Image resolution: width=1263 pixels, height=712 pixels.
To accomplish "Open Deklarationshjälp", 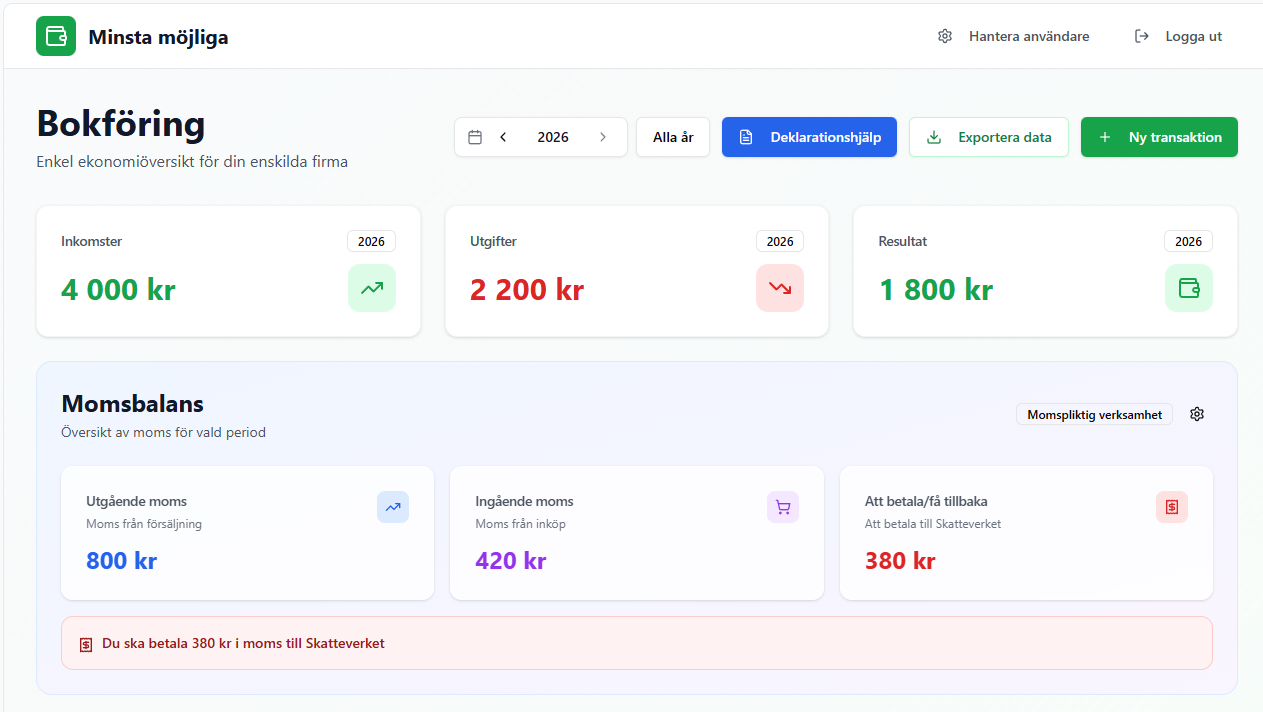I will [809, 137].
